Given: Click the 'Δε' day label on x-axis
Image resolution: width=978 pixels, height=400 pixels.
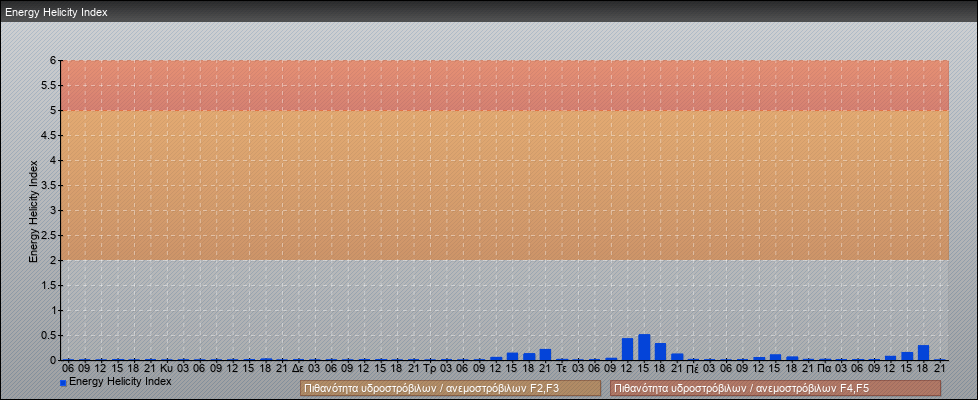Looking at the screenshot, I should tap(298, 368).
